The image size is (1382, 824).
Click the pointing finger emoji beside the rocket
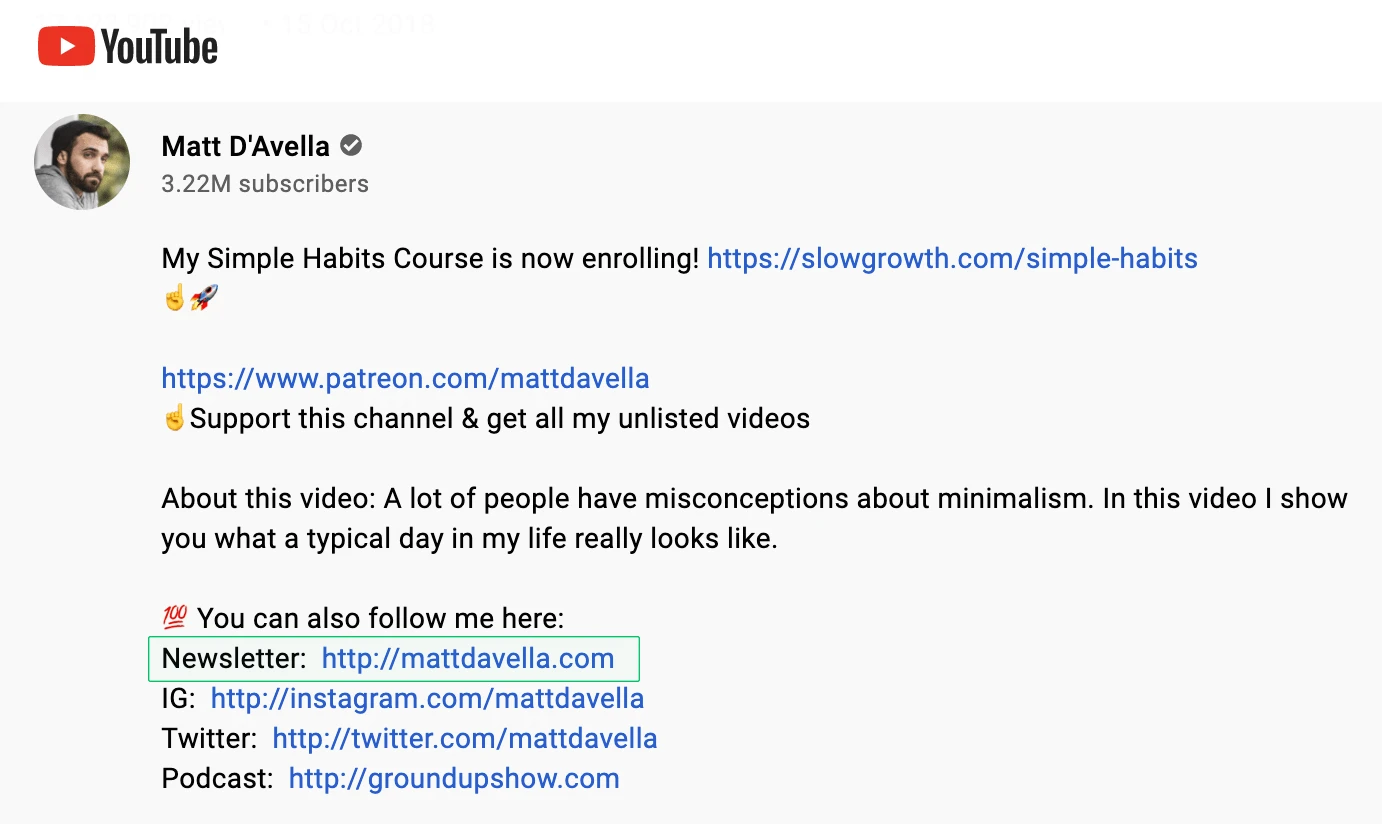(x=174, y=298)
